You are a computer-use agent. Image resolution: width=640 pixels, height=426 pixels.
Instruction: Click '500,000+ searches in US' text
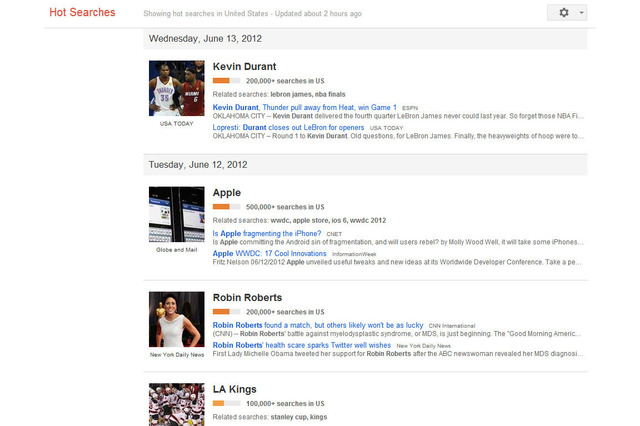[x=285, y=207]
